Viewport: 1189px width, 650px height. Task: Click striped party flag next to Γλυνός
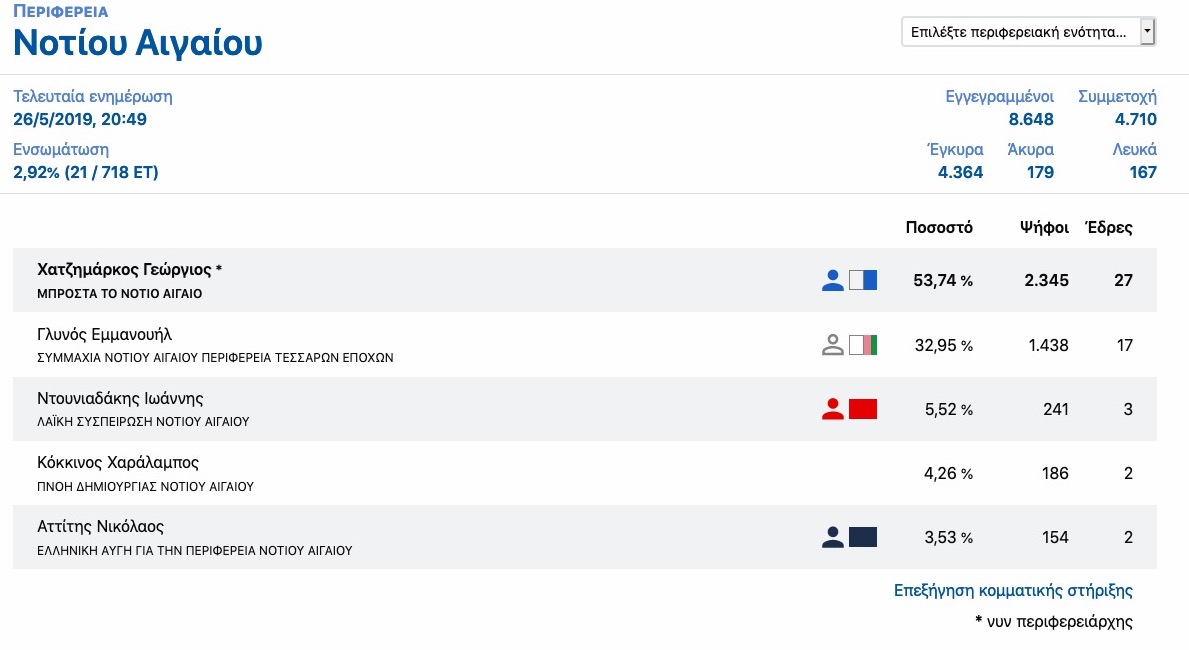[x=863, y=345]
